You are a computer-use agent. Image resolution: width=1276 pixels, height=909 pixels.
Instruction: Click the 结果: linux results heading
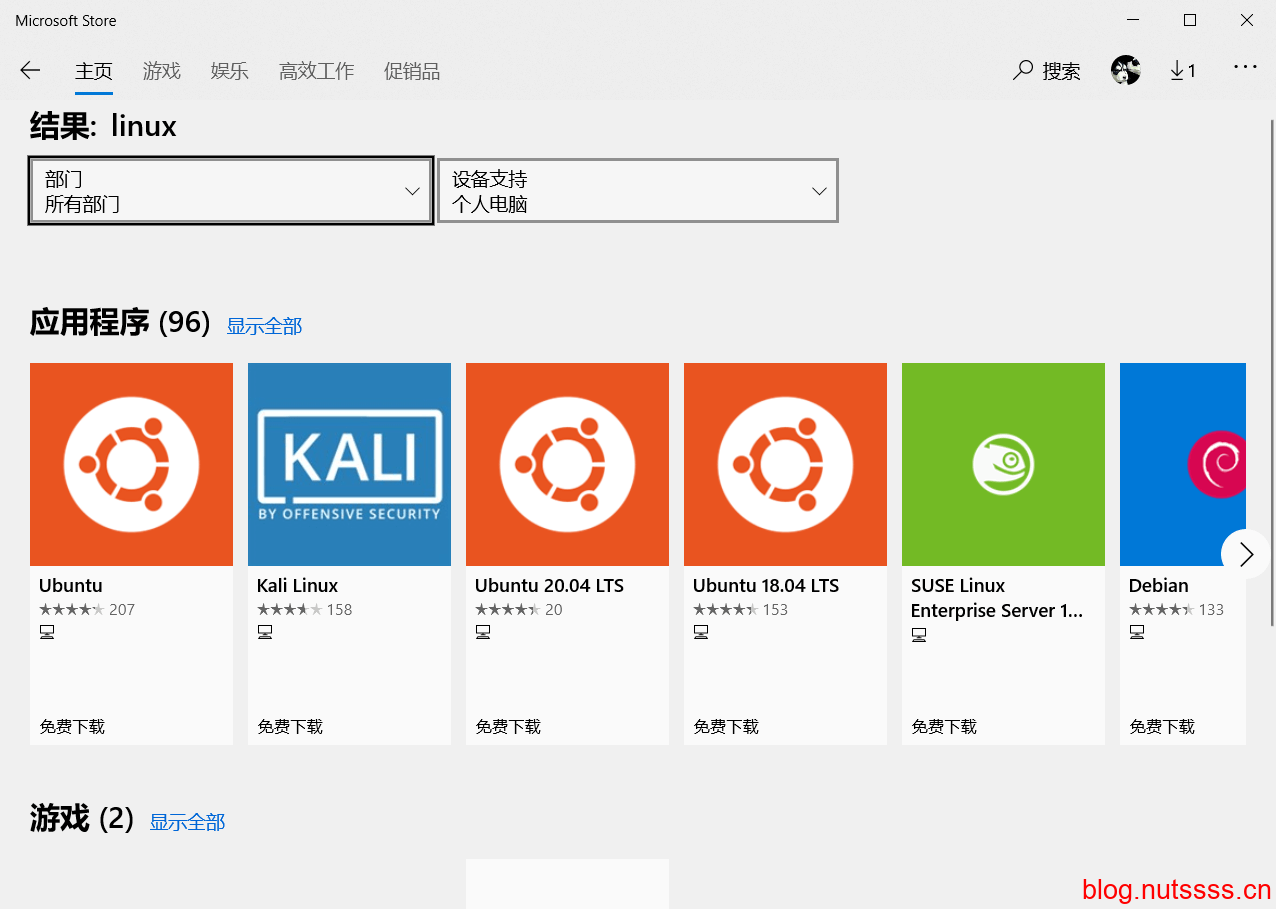pyautogui.click(x=104, y=126)
